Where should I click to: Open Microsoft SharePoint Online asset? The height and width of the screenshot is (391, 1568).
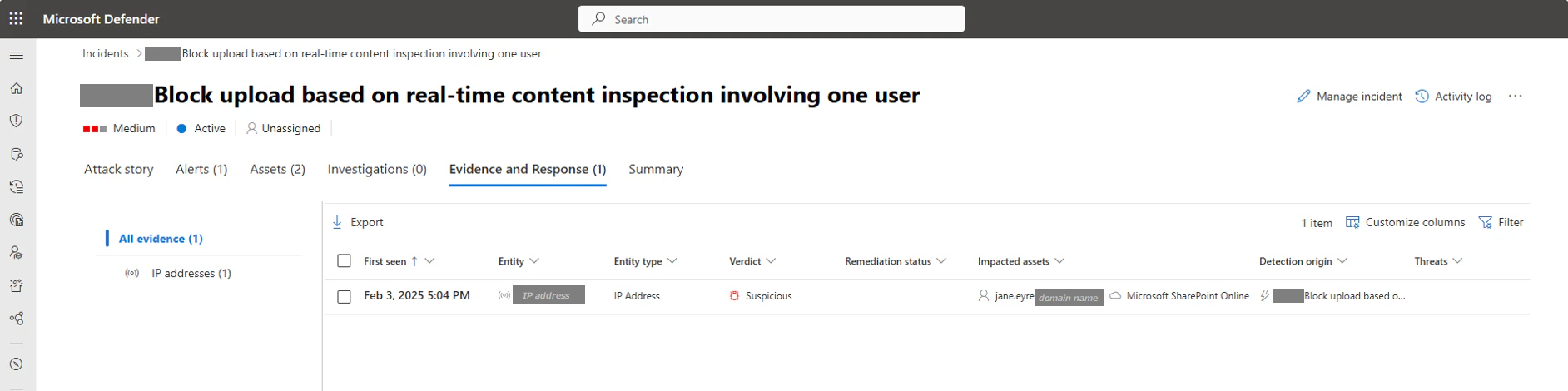point(1188,296)
